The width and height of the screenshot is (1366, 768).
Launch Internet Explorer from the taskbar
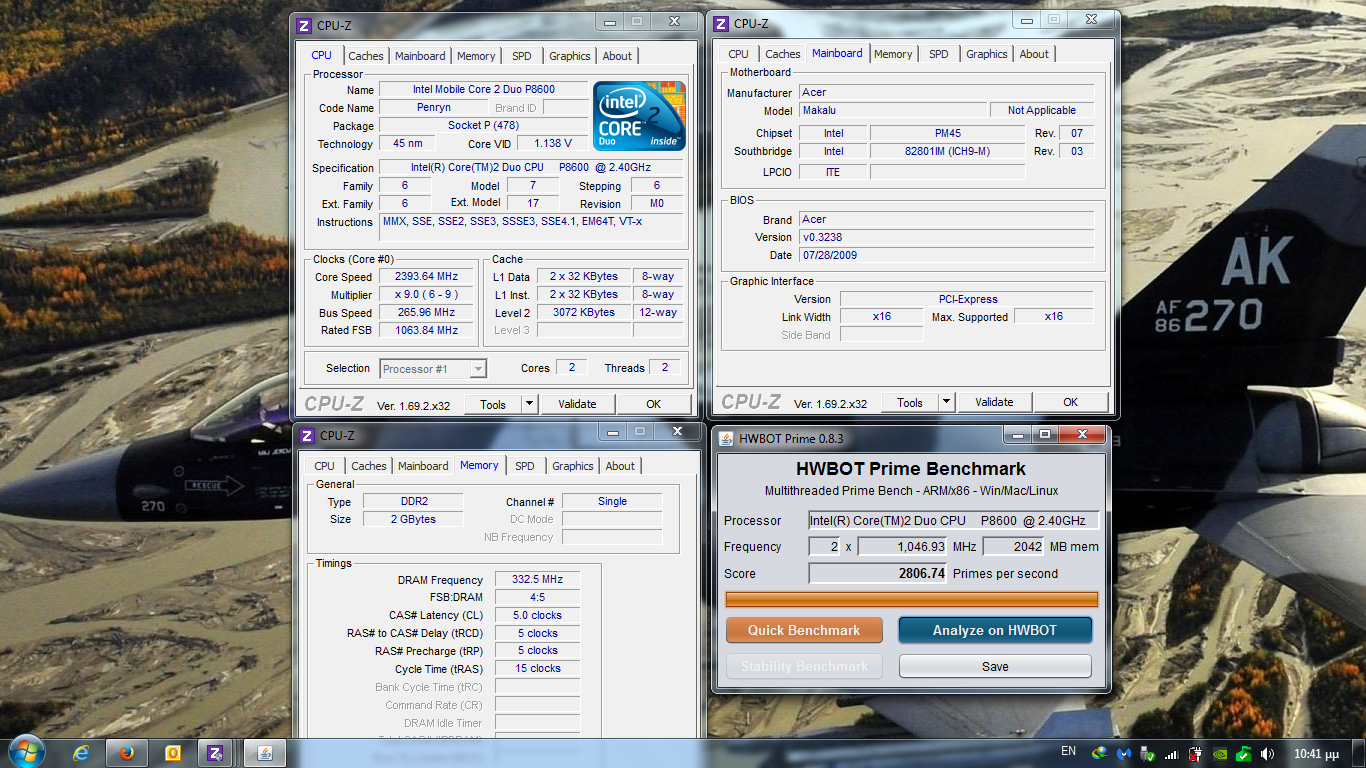coord(83,753)
